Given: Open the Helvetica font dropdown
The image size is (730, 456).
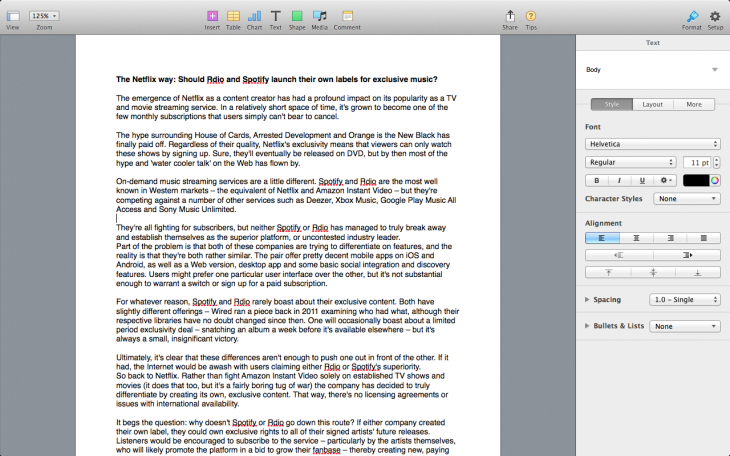Looking at the screenshot, I should click(x=652, y=144).
